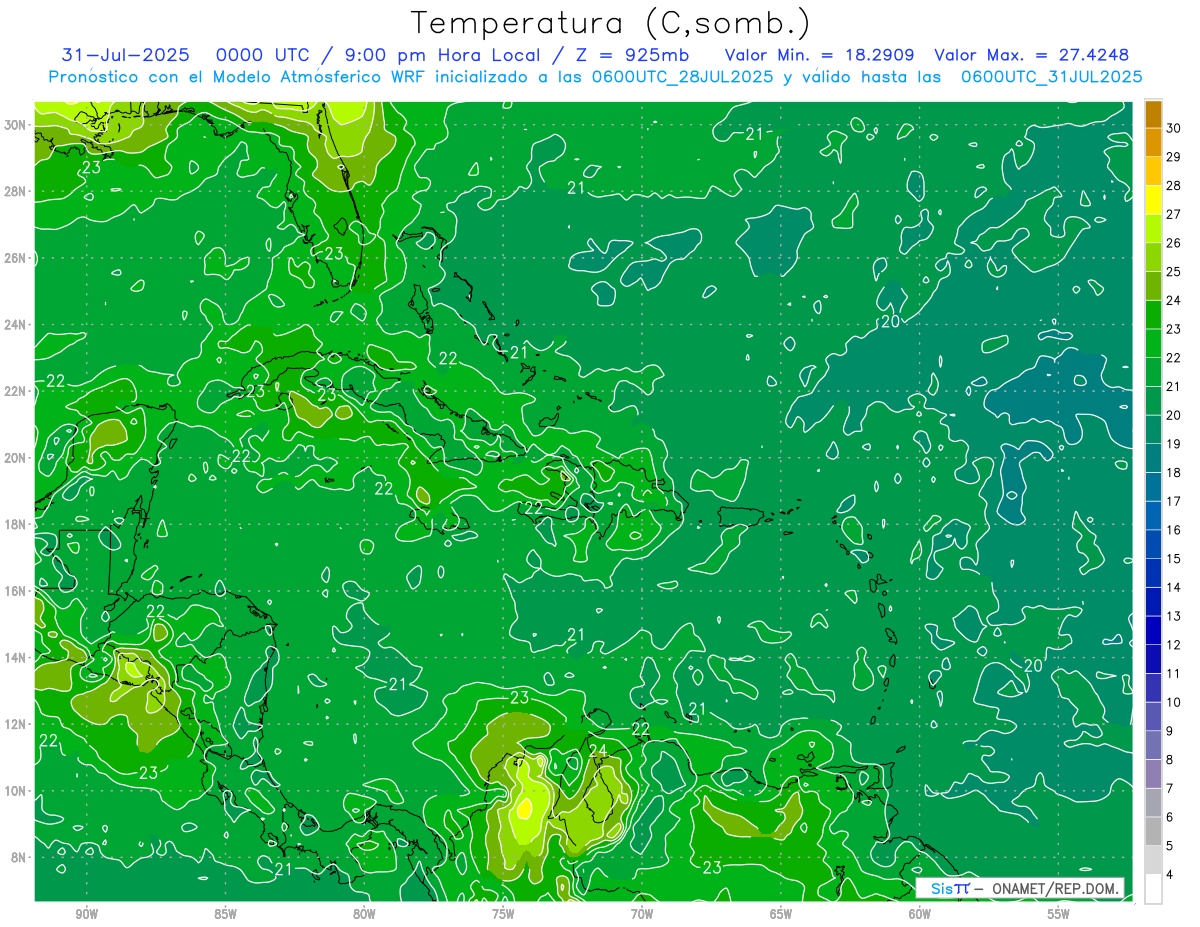This screenshot has width=1200, height=927.
Task: Click the "20N" latitude axis label
Action: tap(15, 458)
